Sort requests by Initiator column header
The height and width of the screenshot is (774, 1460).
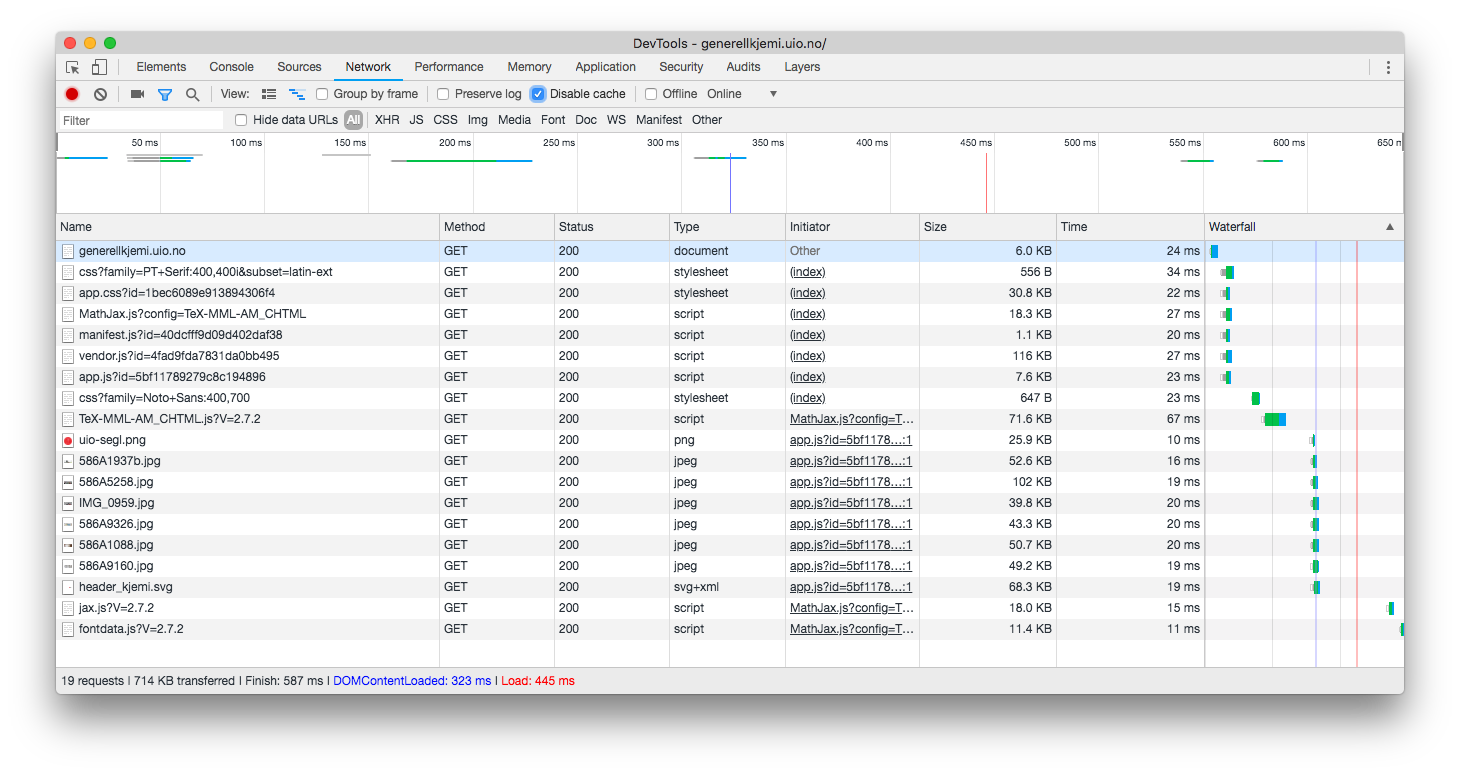[853, 227]
